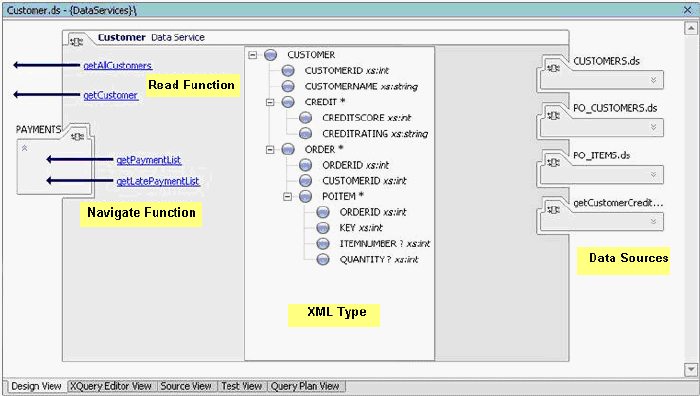Select the 'PO_ITEMS.ds' data source label
Screen dimensions: 700x396
pyautogui.click(x=601, y=155)
